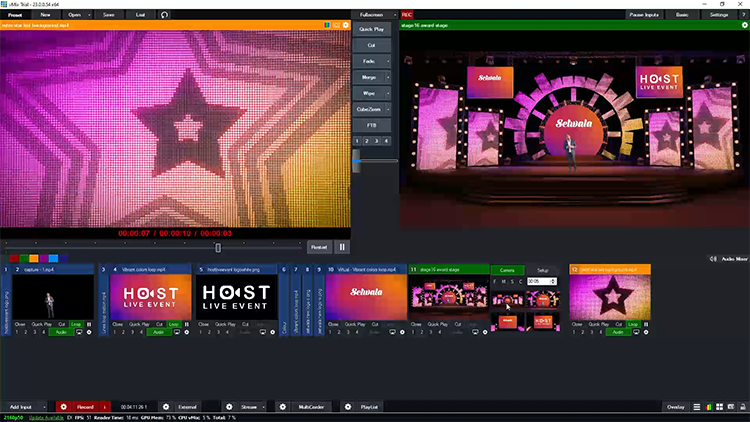This screenshot has width=750, height=422.
Task: Open the Stream settings gear
Action: 229,407
